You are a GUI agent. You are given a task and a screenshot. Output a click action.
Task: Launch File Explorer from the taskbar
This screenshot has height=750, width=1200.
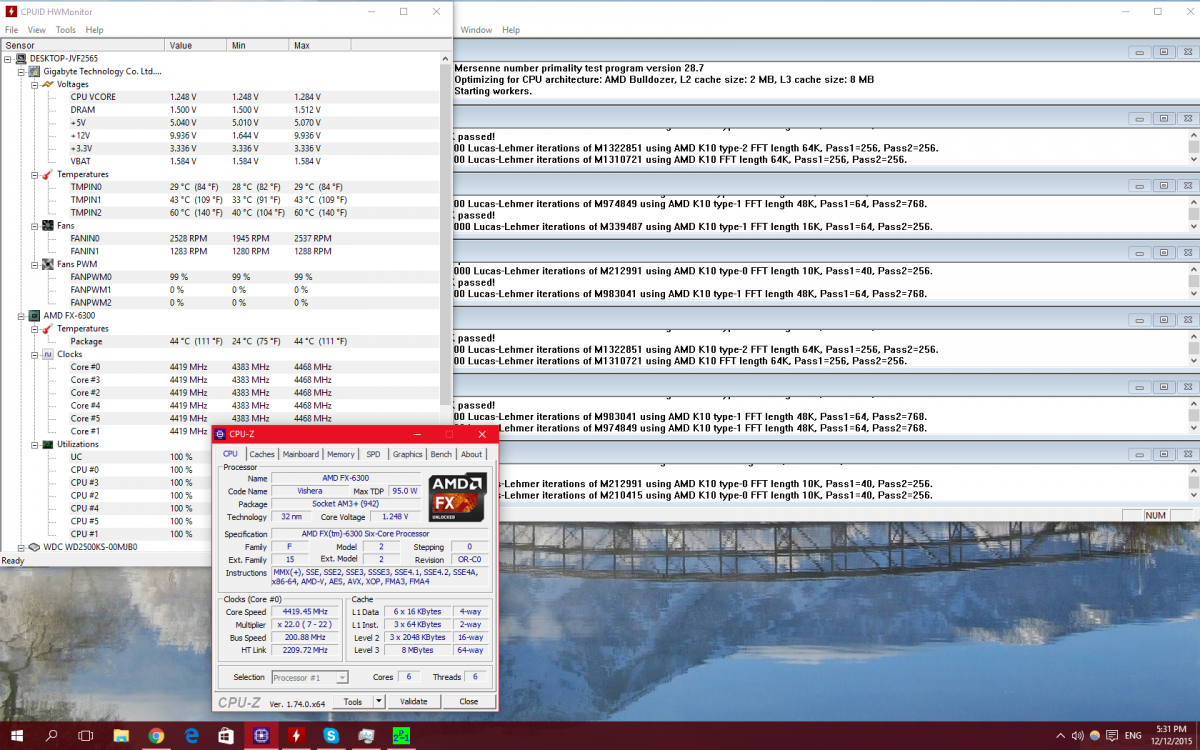(x=121, y=736)
